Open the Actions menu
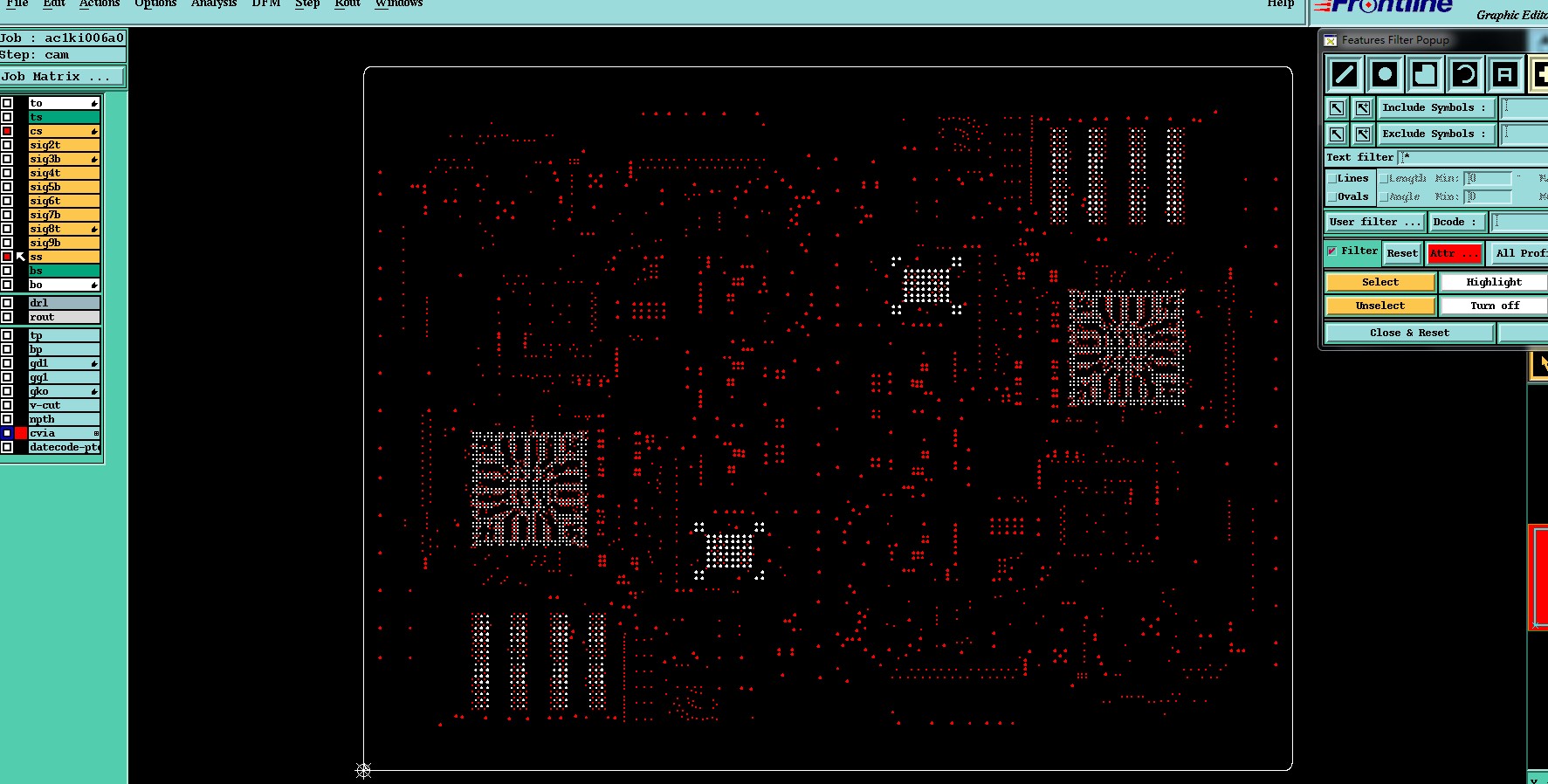This screenshot has width=1548, height=784. 100,3
